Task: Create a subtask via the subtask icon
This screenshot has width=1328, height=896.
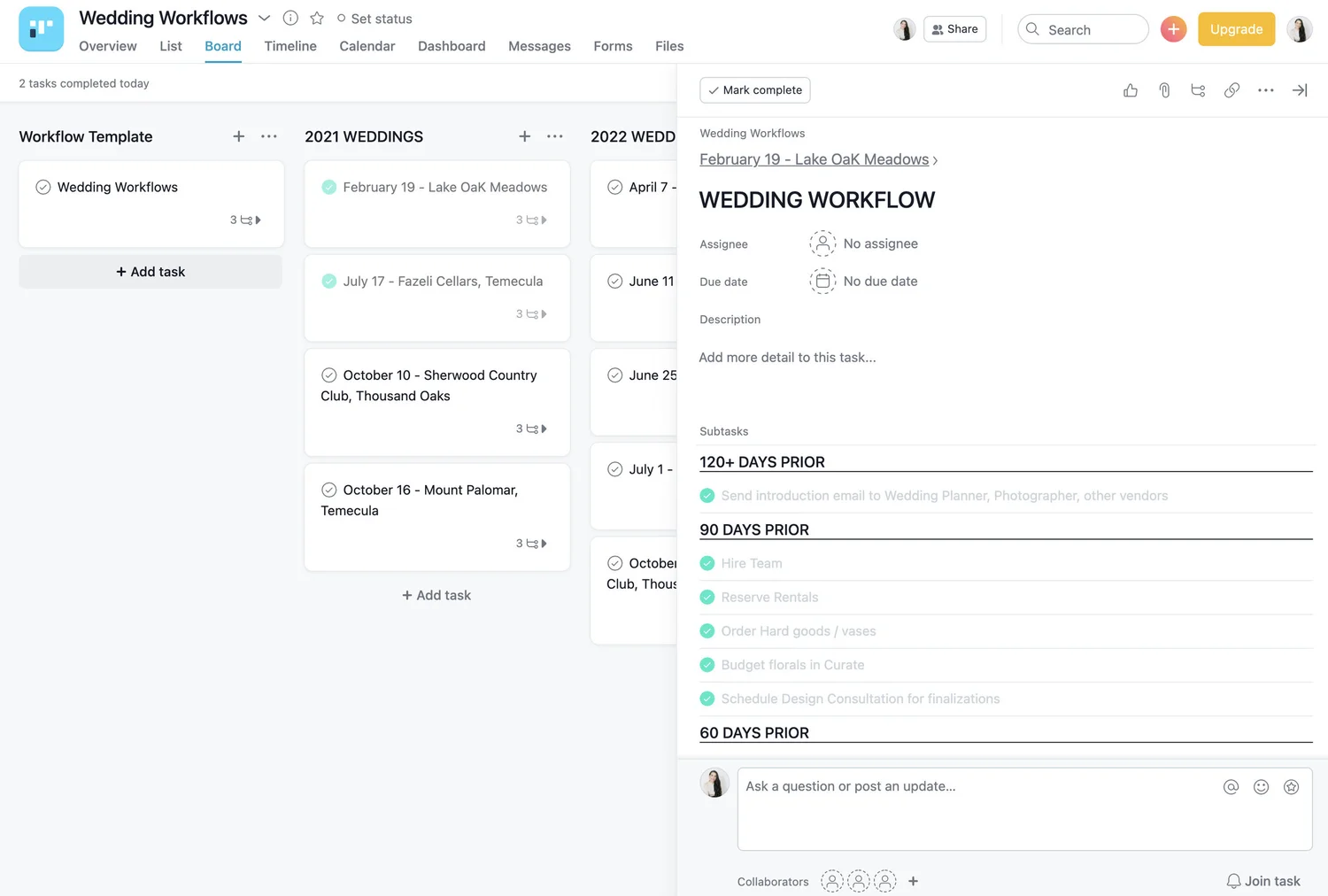Action: [1198, 89]
